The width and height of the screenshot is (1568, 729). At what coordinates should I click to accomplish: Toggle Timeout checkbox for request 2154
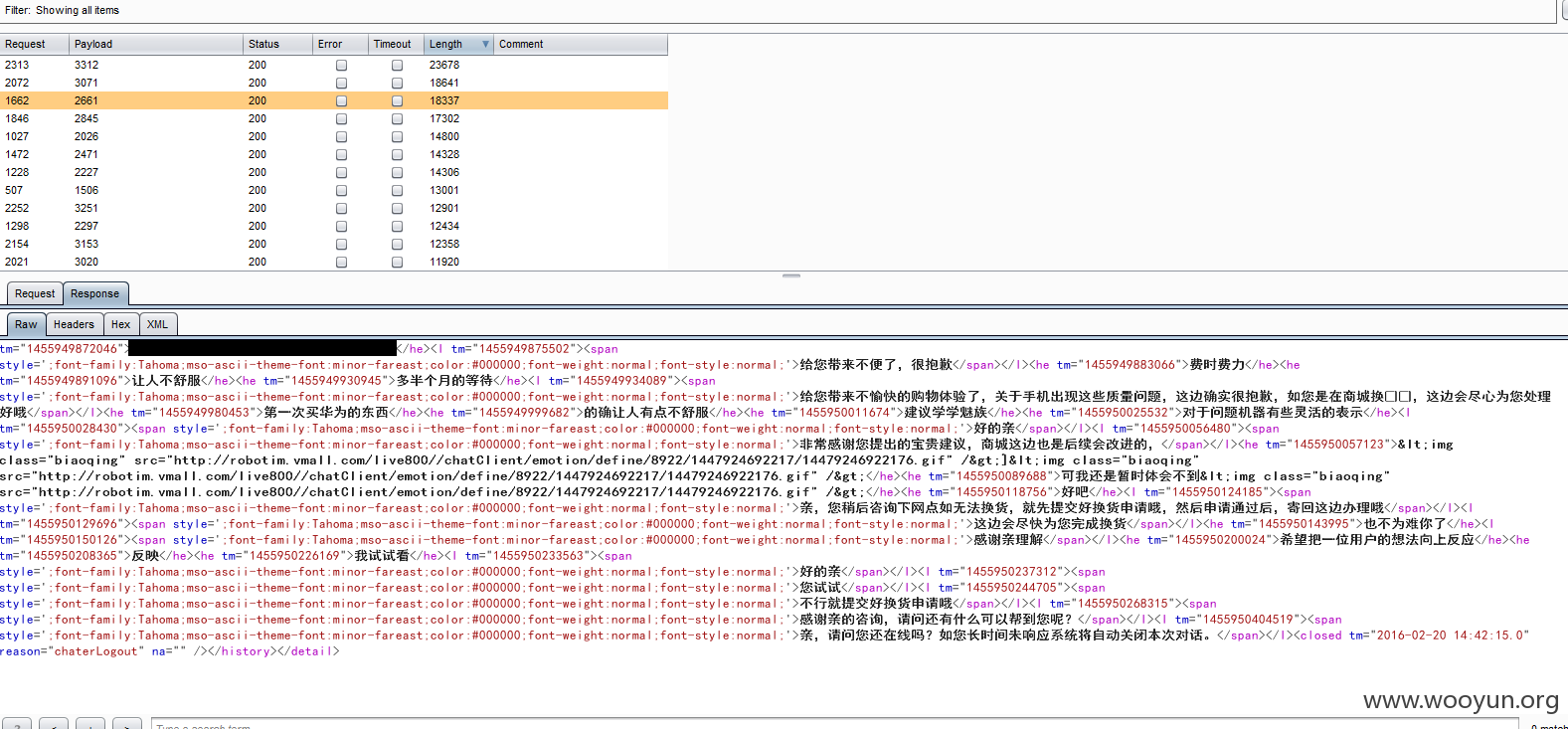(x=397, y=244)
